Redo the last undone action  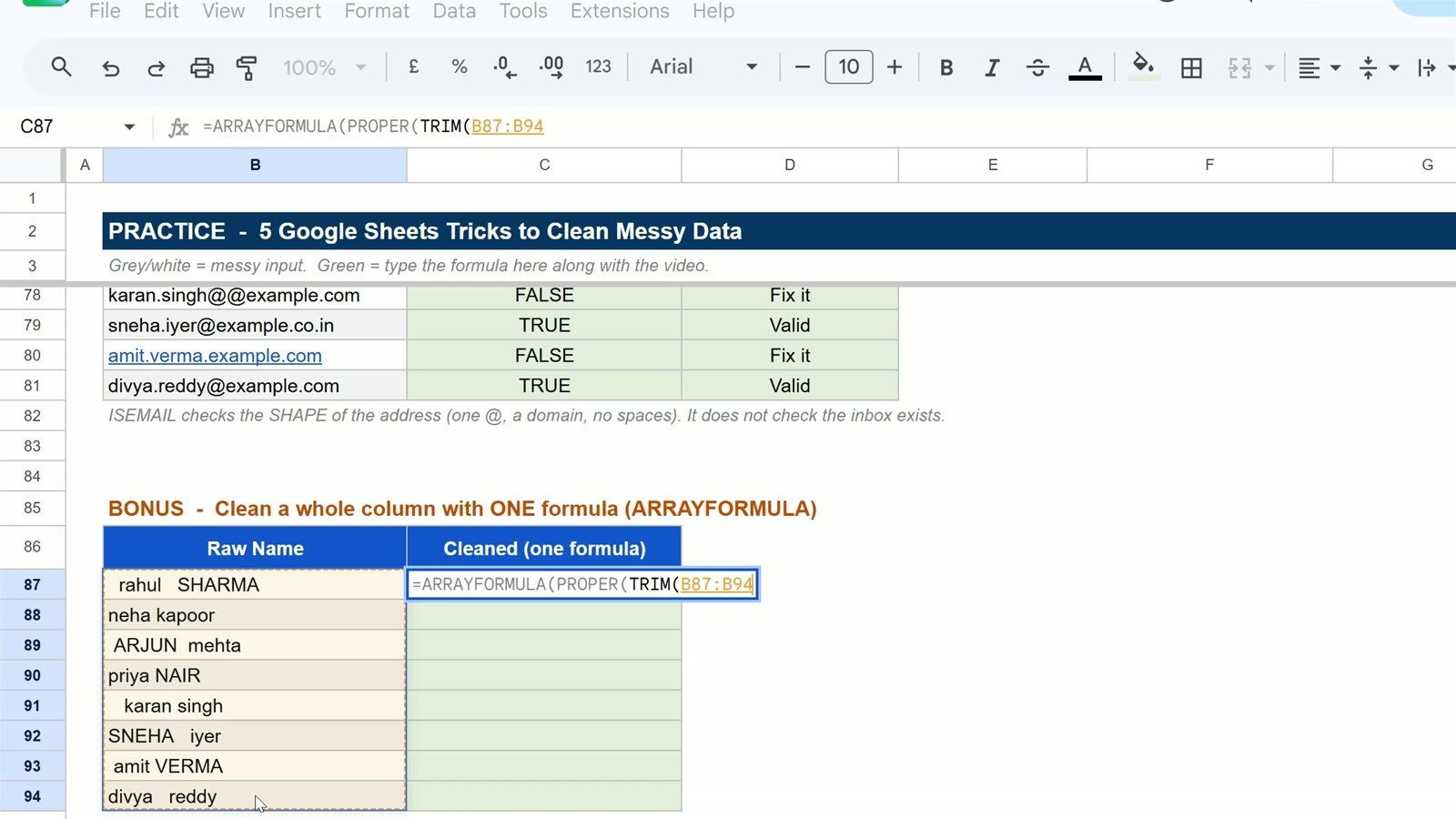(156, 67)
